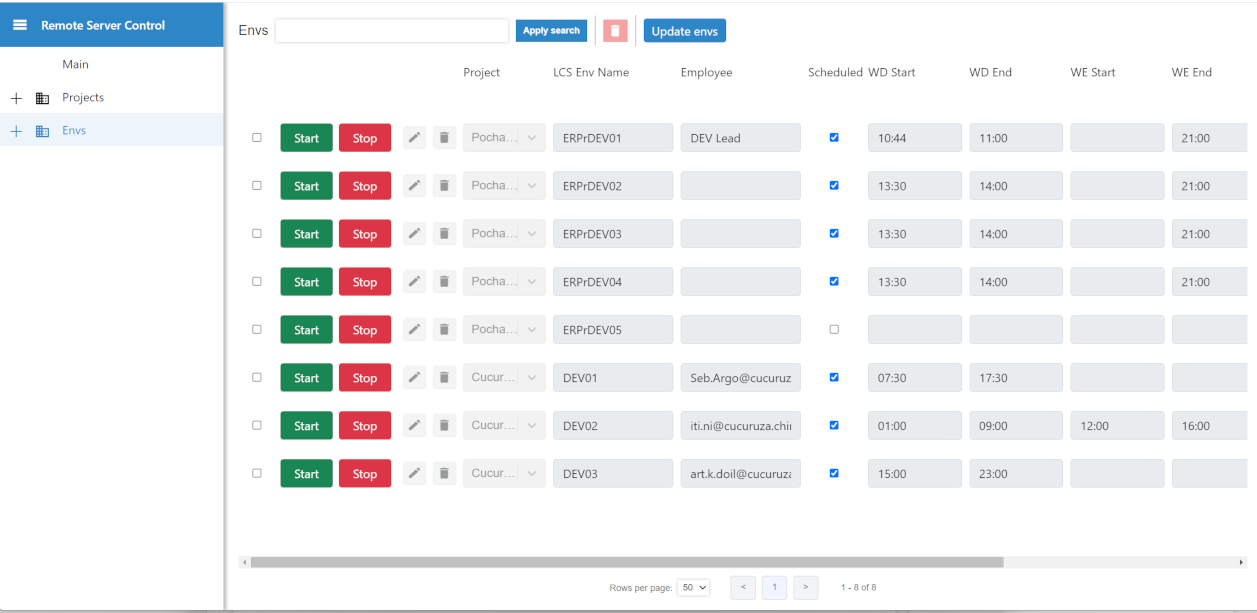Image resolution: width=1257 pixels, height=613 pixels.
Task: Uncheck Scheduled for DEV01
Action: pos(834,378)
